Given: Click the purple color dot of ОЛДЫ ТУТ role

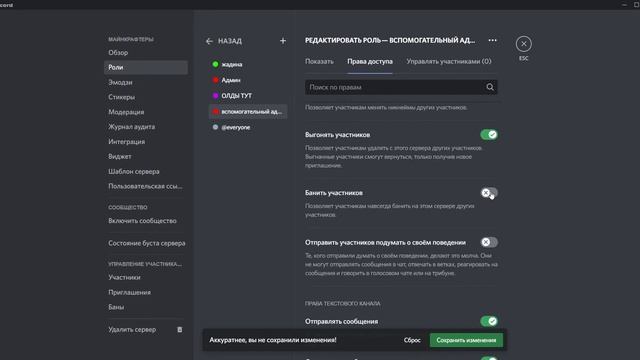Looking at the screenshot, I should click(216, 96).
